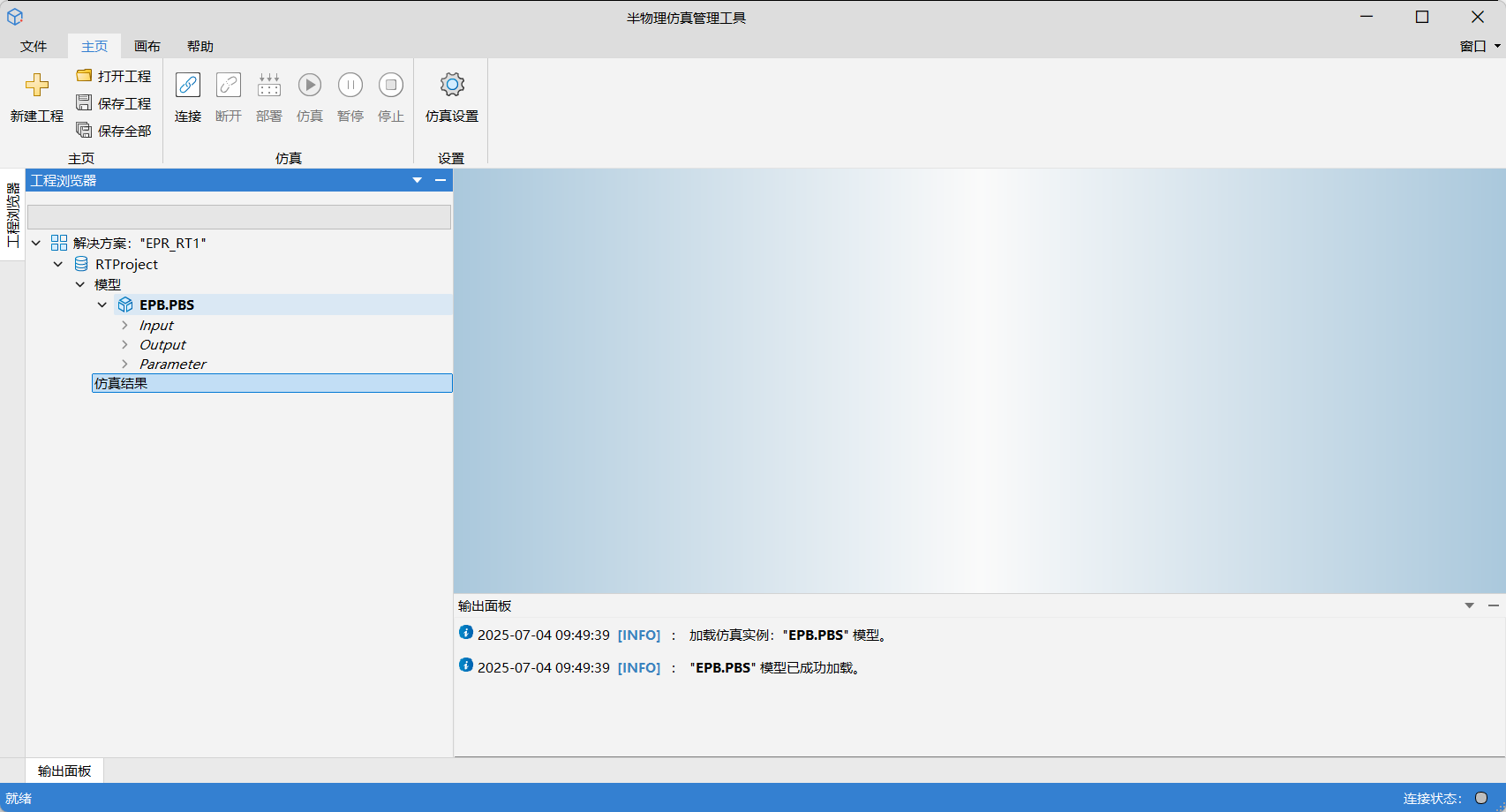Click the Deploy icon in the simulation group
Screen dimensions: 1506x812
click(269, 85)
